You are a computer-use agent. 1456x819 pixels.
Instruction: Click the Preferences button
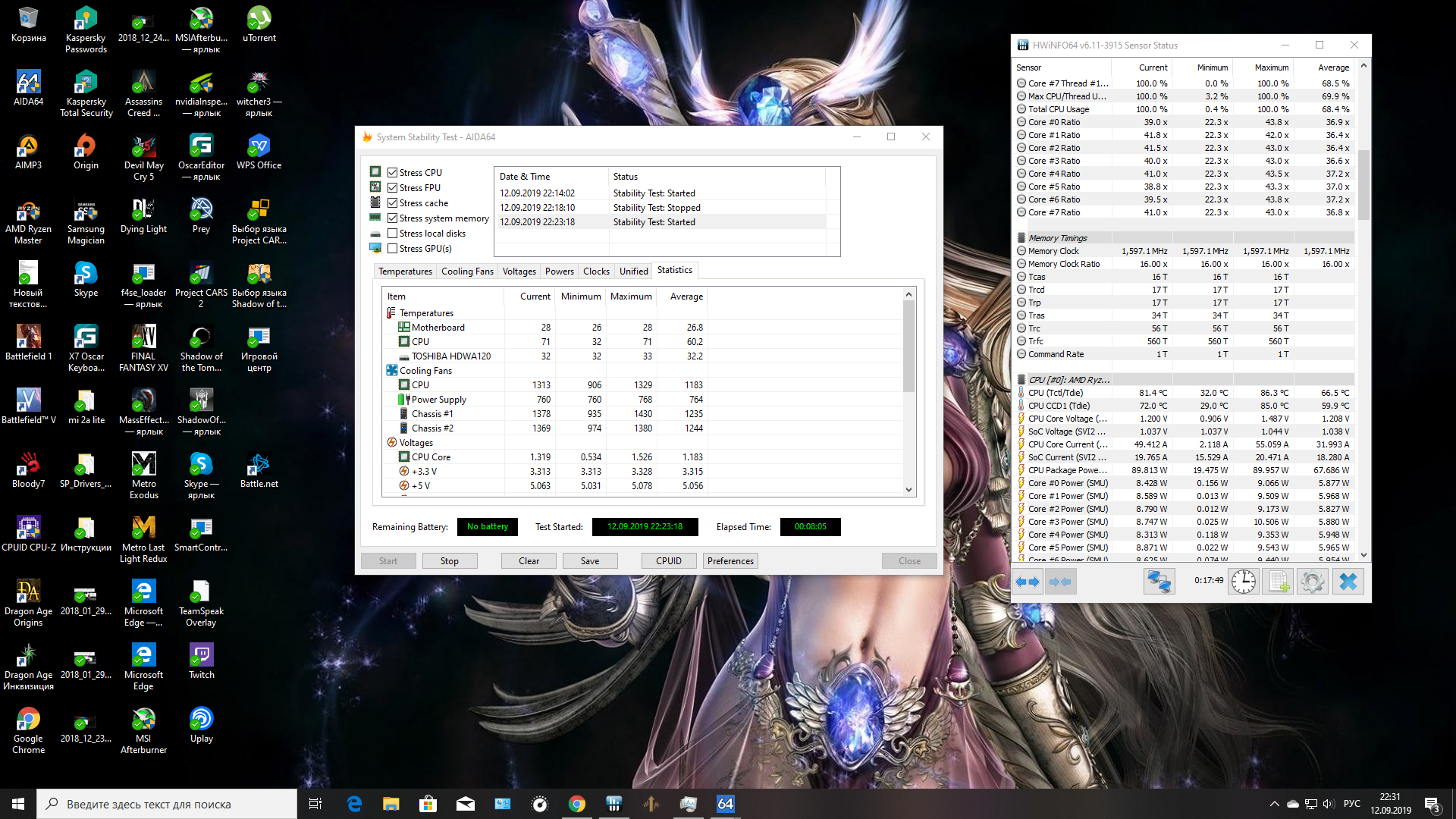(730, 561)
